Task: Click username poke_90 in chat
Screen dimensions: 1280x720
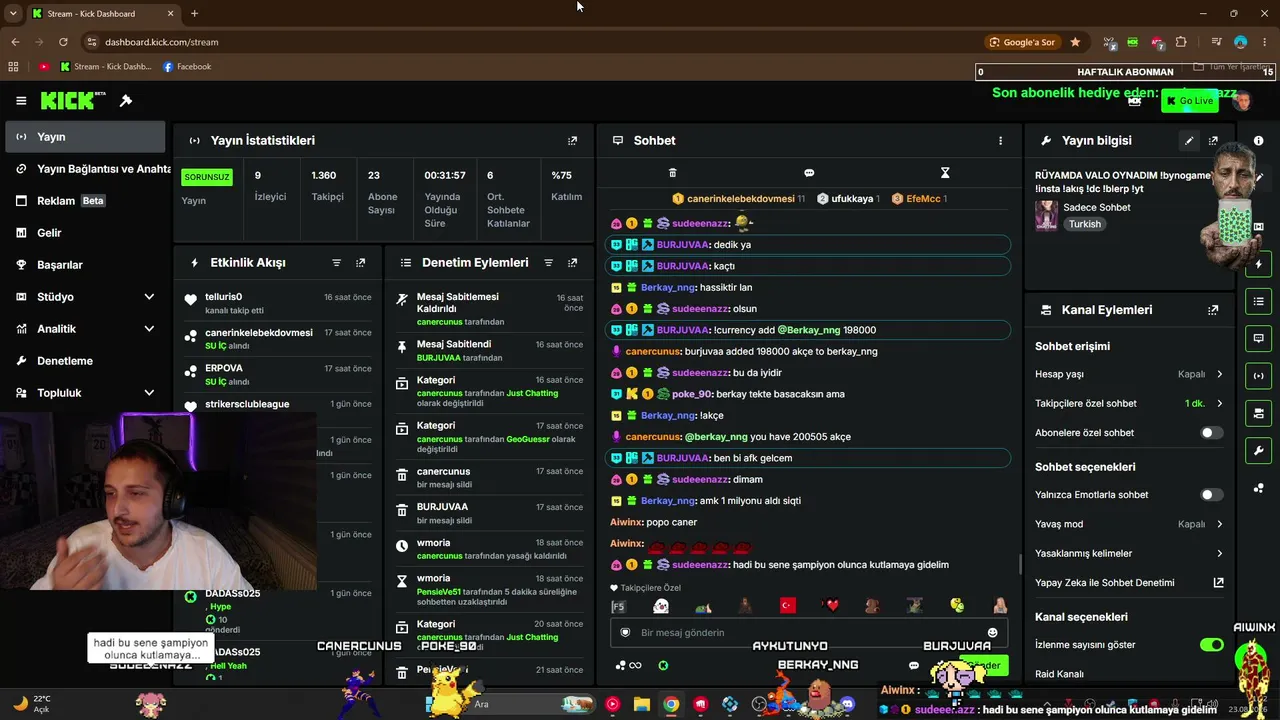Action: (x=691, y=394)
